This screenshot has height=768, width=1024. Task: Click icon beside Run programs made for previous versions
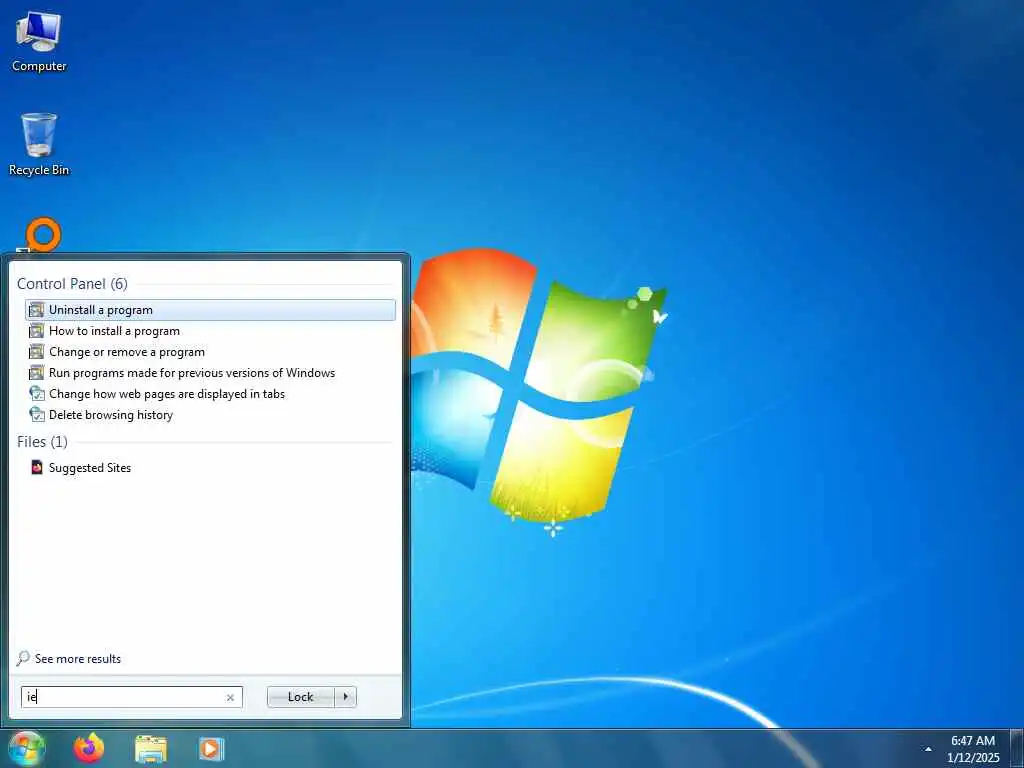pos(37,373)
